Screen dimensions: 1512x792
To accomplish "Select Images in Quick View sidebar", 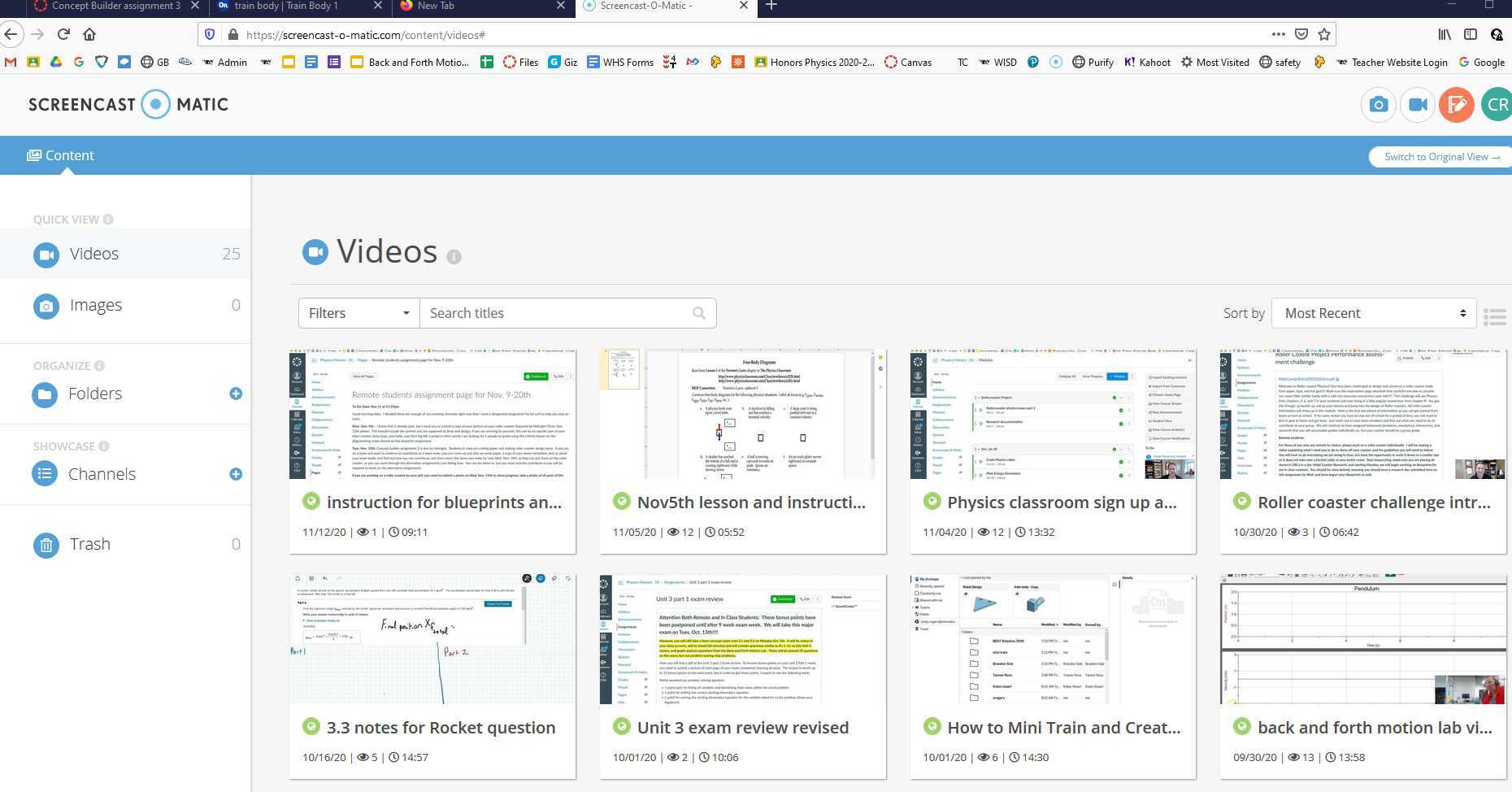I will pyautogui.click(x=95, y=305).
